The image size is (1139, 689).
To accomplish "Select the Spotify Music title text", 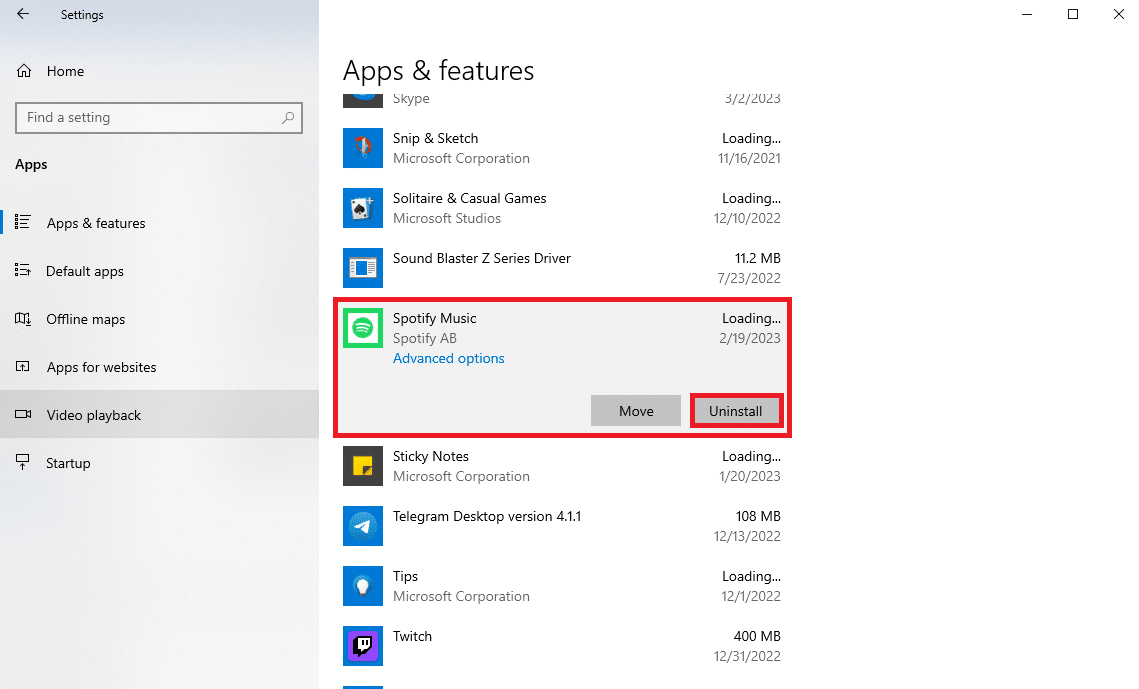I will click(x=434, y=318).
